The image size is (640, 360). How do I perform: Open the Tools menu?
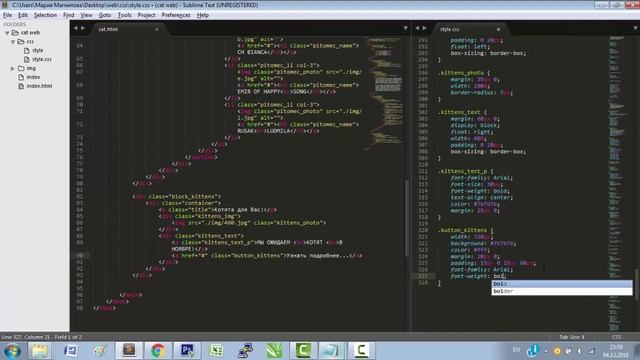click(x=124, y=15)
